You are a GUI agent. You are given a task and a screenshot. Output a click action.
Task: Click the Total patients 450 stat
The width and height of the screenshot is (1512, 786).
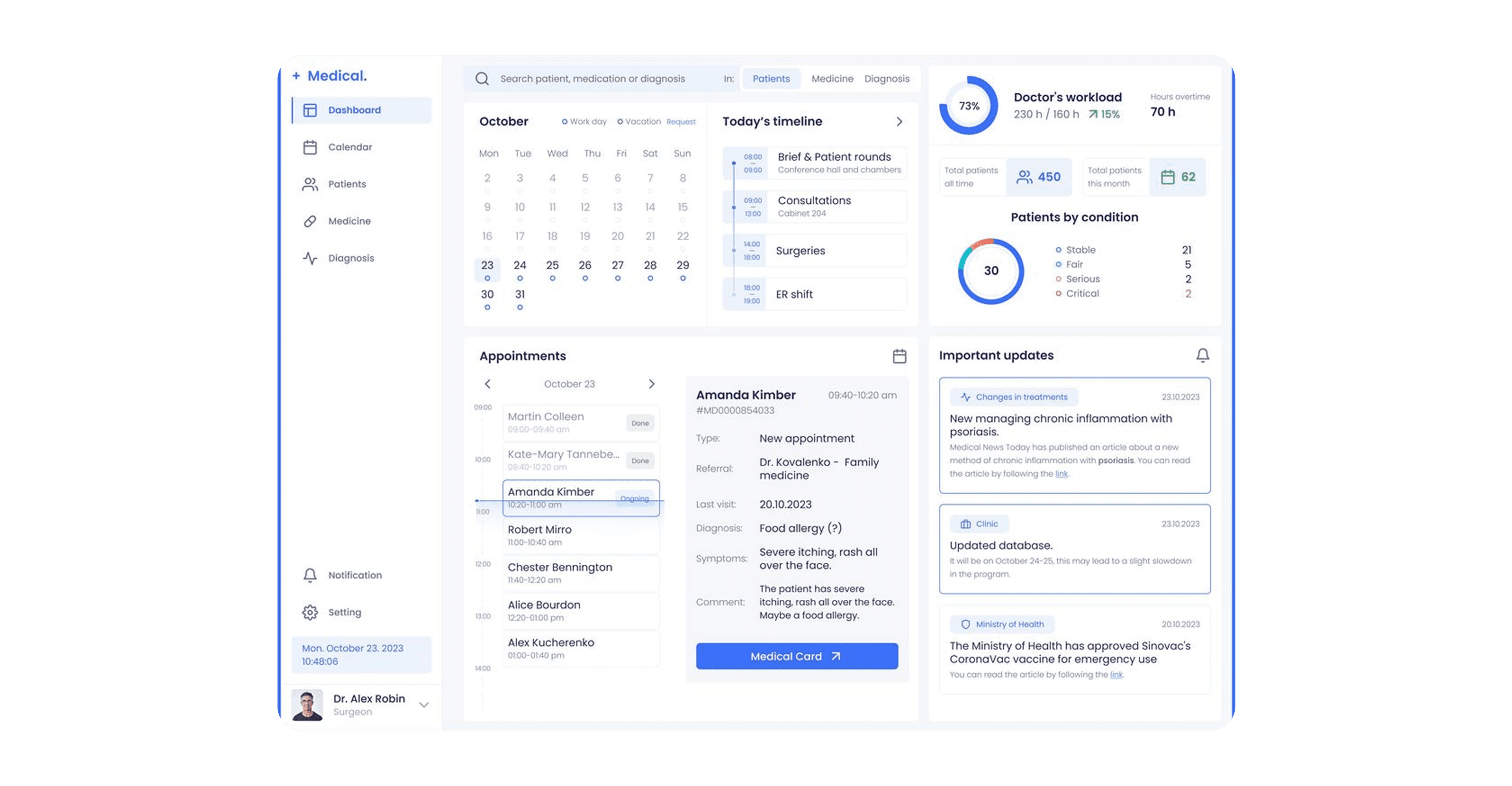pos(1006,177)
